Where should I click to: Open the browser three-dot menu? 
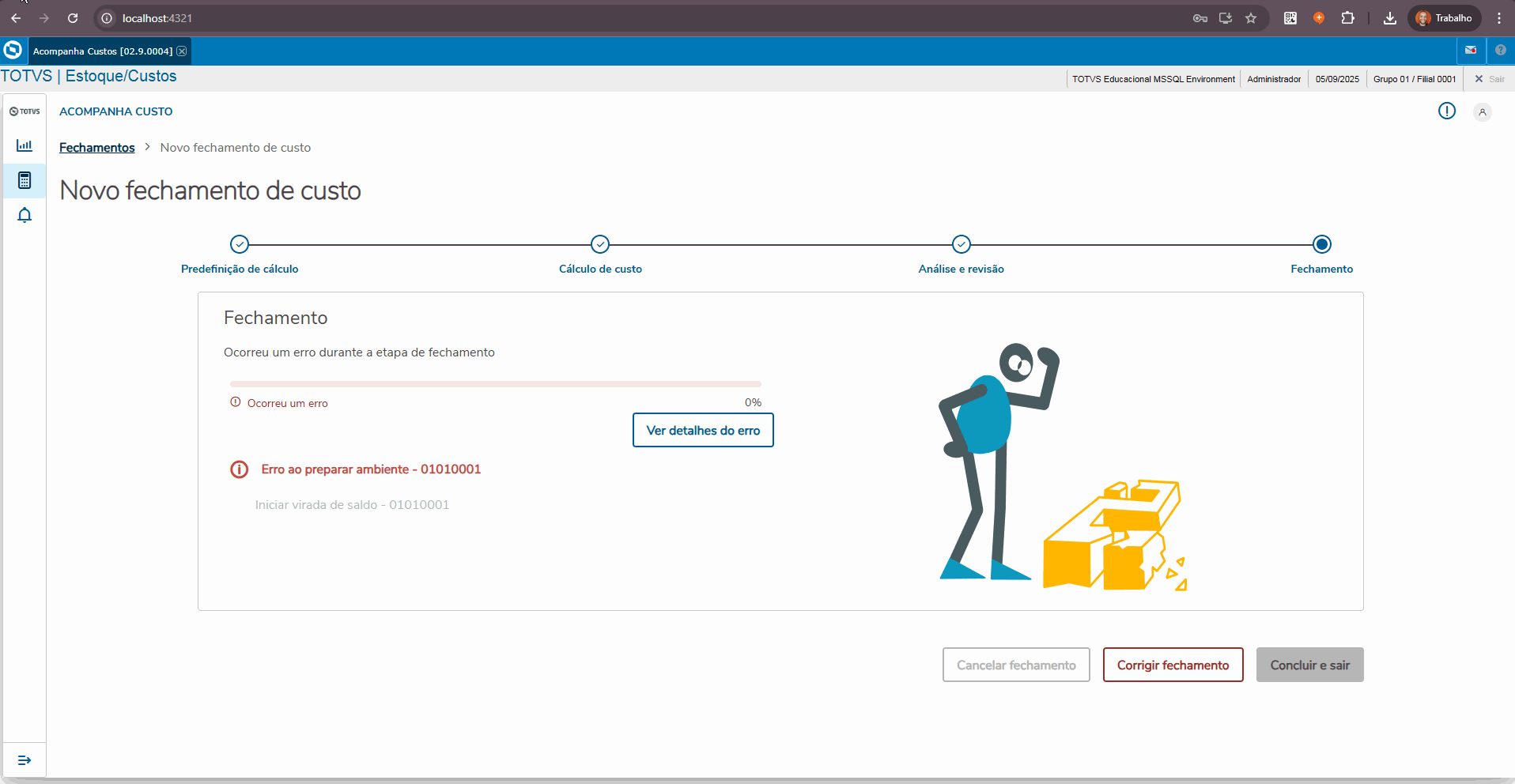(x=1499, y=18)
